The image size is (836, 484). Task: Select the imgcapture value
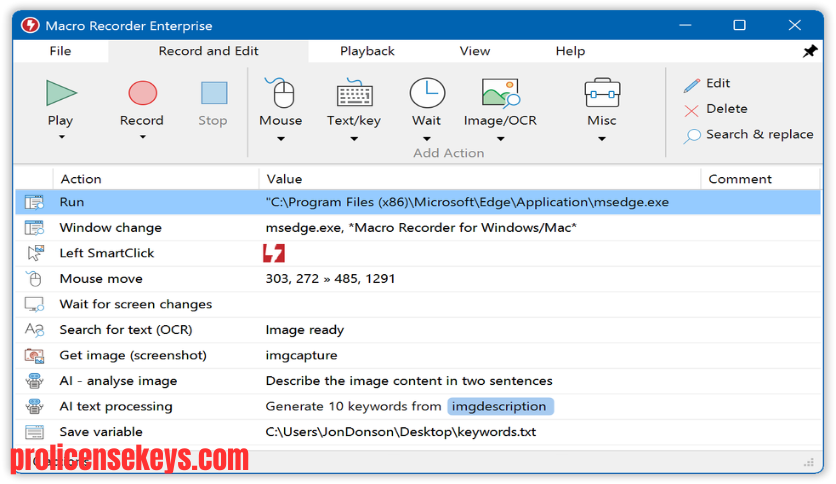pos(301,356)
